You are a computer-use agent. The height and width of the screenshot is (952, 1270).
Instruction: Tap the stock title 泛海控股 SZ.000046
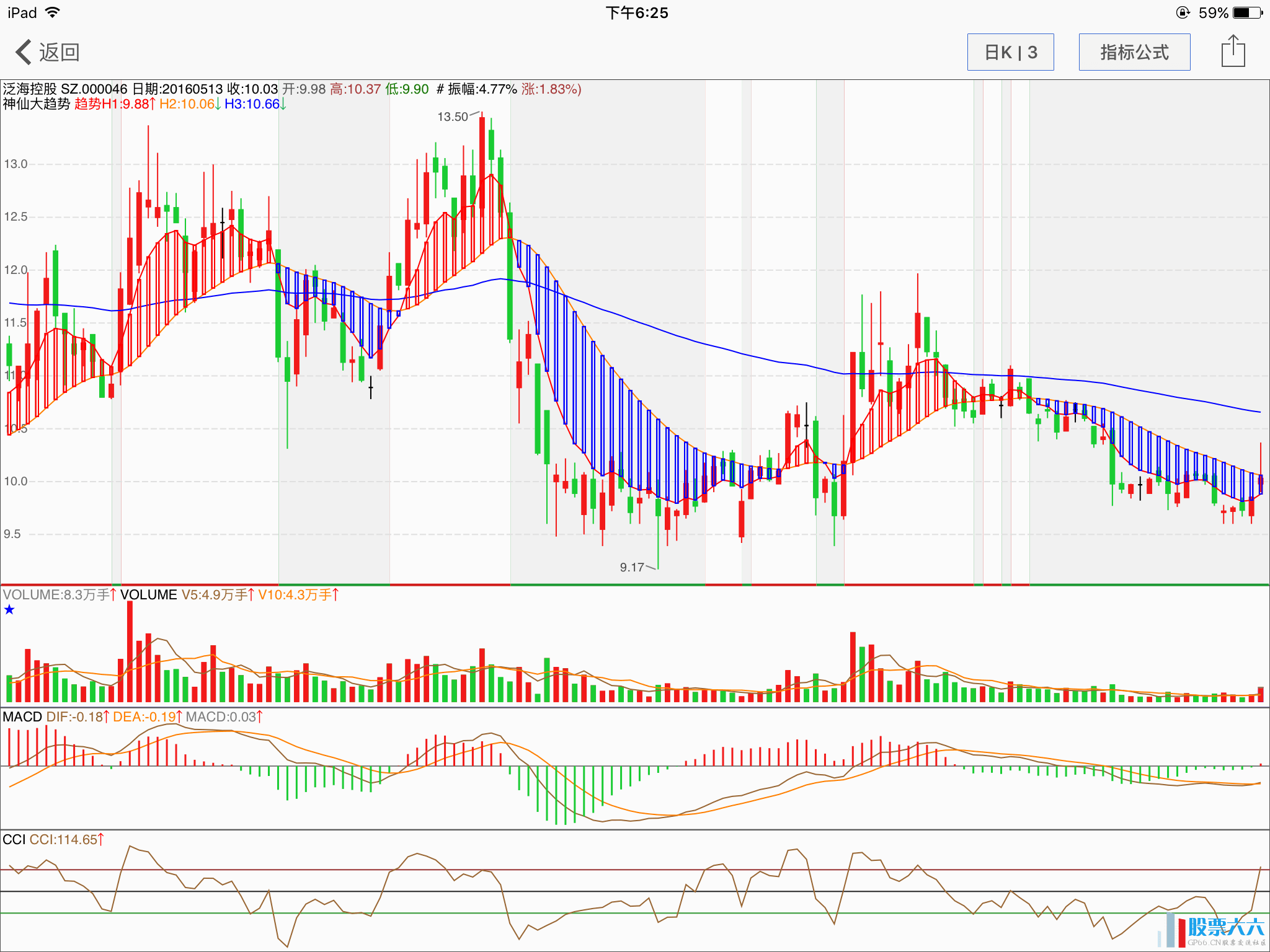click(x=65, y=89)
